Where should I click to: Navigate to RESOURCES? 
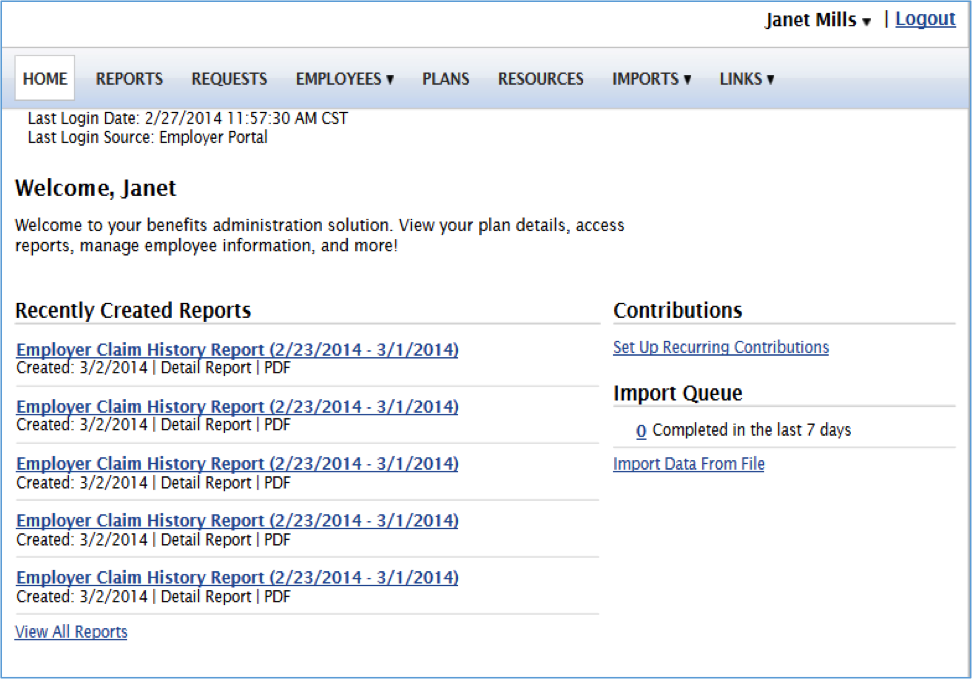(x=541, y=79)
